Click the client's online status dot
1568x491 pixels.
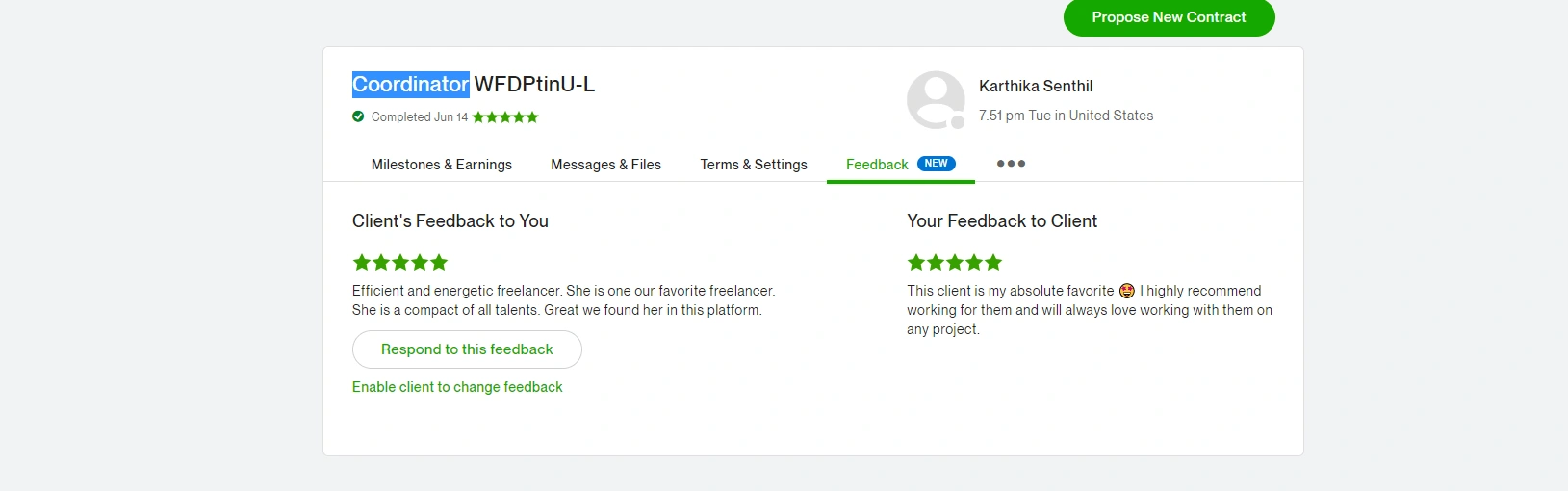(958, 122)
